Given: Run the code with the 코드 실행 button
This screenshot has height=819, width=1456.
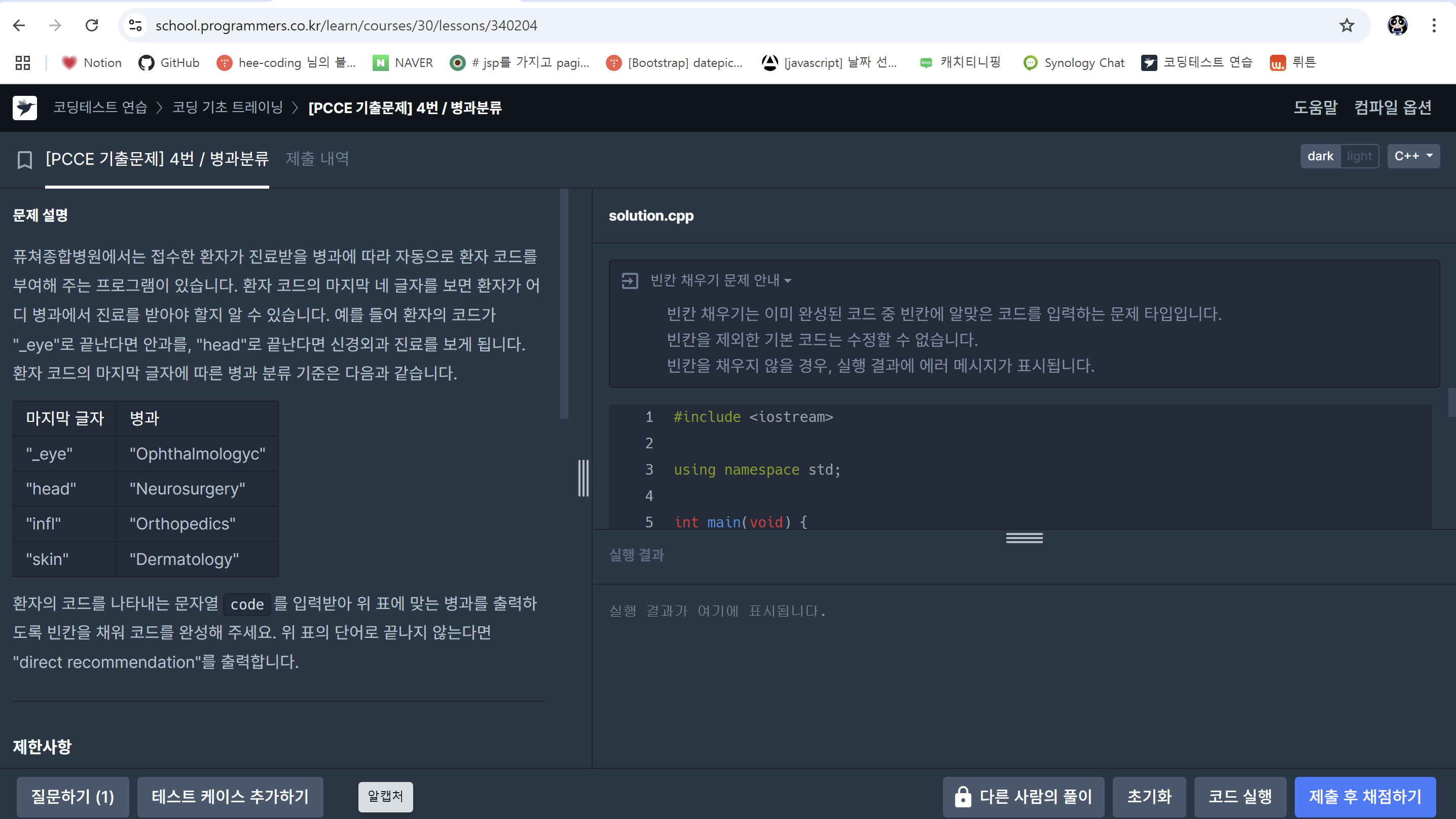Looking at the screenshot, I should click(x=1240, y=796).
